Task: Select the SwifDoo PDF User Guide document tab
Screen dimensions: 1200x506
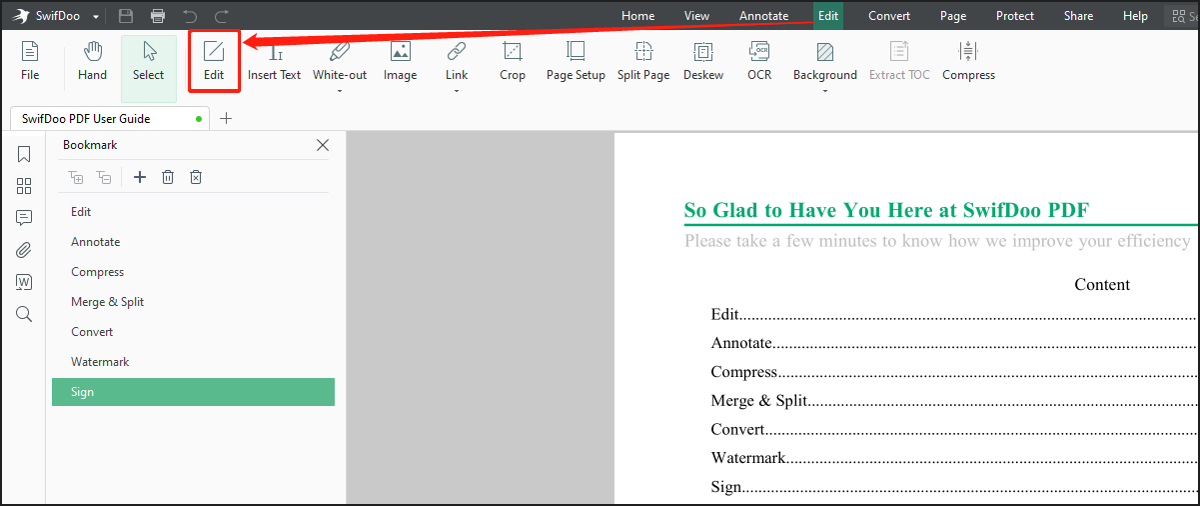Action: (x=109, y=118)
